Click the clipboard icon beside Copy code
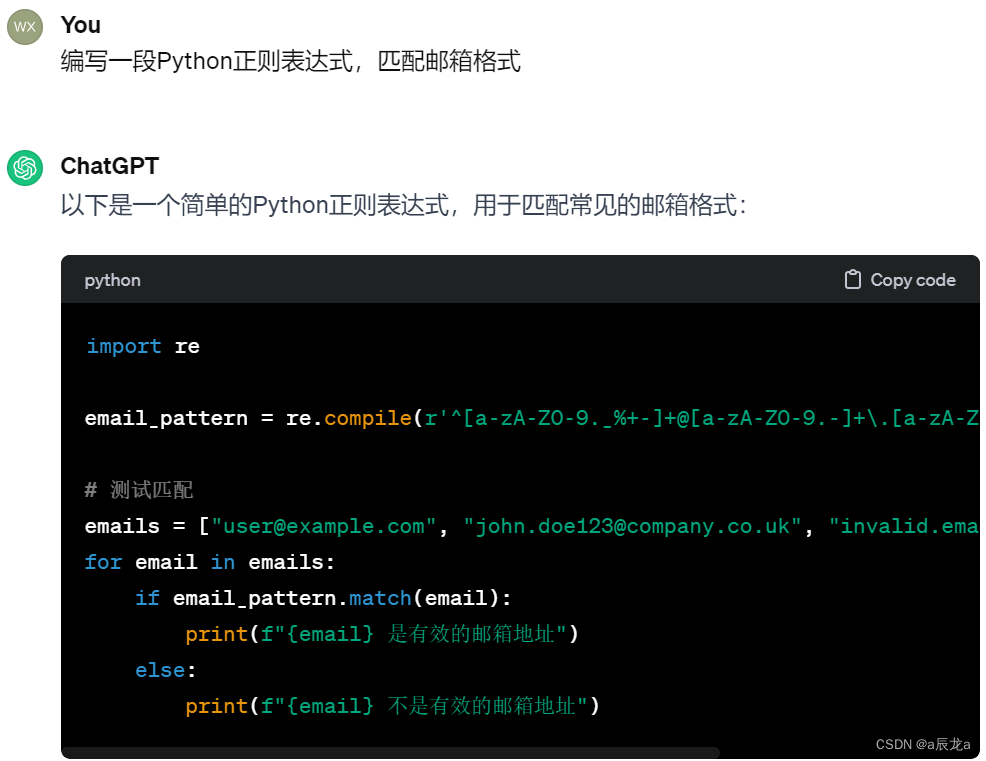The height and width of the screenshot is (761, 986). tap(851, 280)
